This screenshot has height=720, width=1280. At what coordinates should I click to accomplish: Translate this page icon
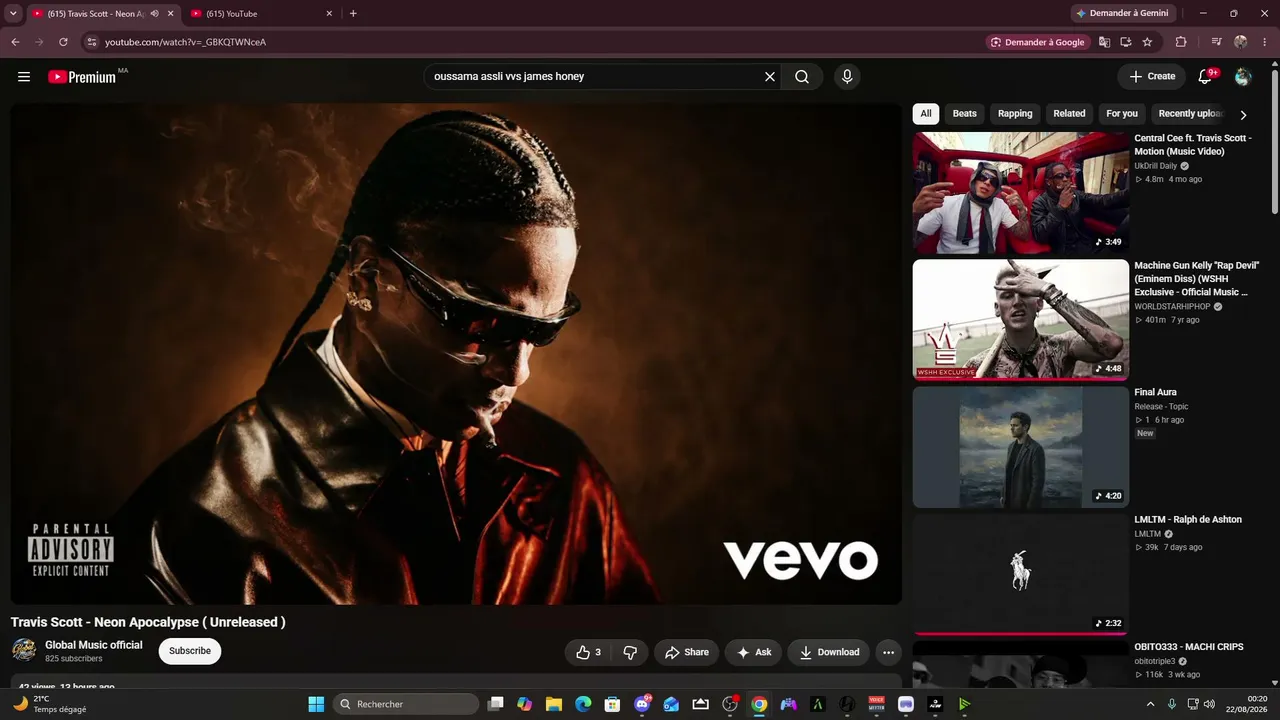(1104, 42)
